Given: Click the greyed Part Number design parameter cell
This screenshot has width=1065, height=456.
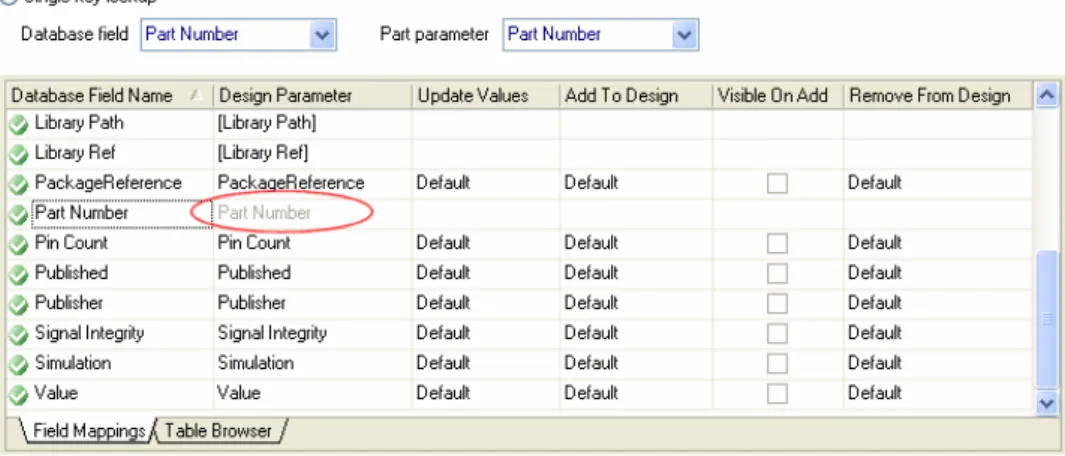Looking at the screenshot, I should point(312,213).
